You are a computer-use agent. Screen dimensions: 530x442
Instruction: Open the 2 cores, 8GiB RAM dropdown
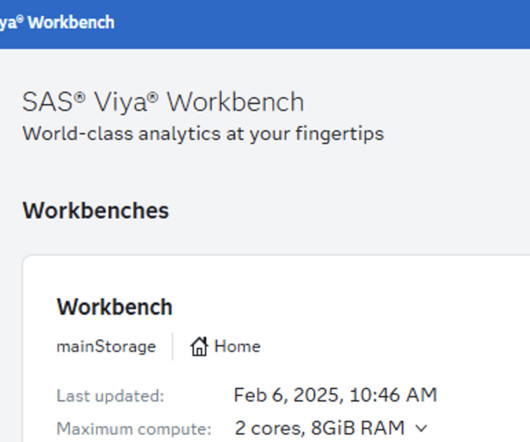pos(331,428)
